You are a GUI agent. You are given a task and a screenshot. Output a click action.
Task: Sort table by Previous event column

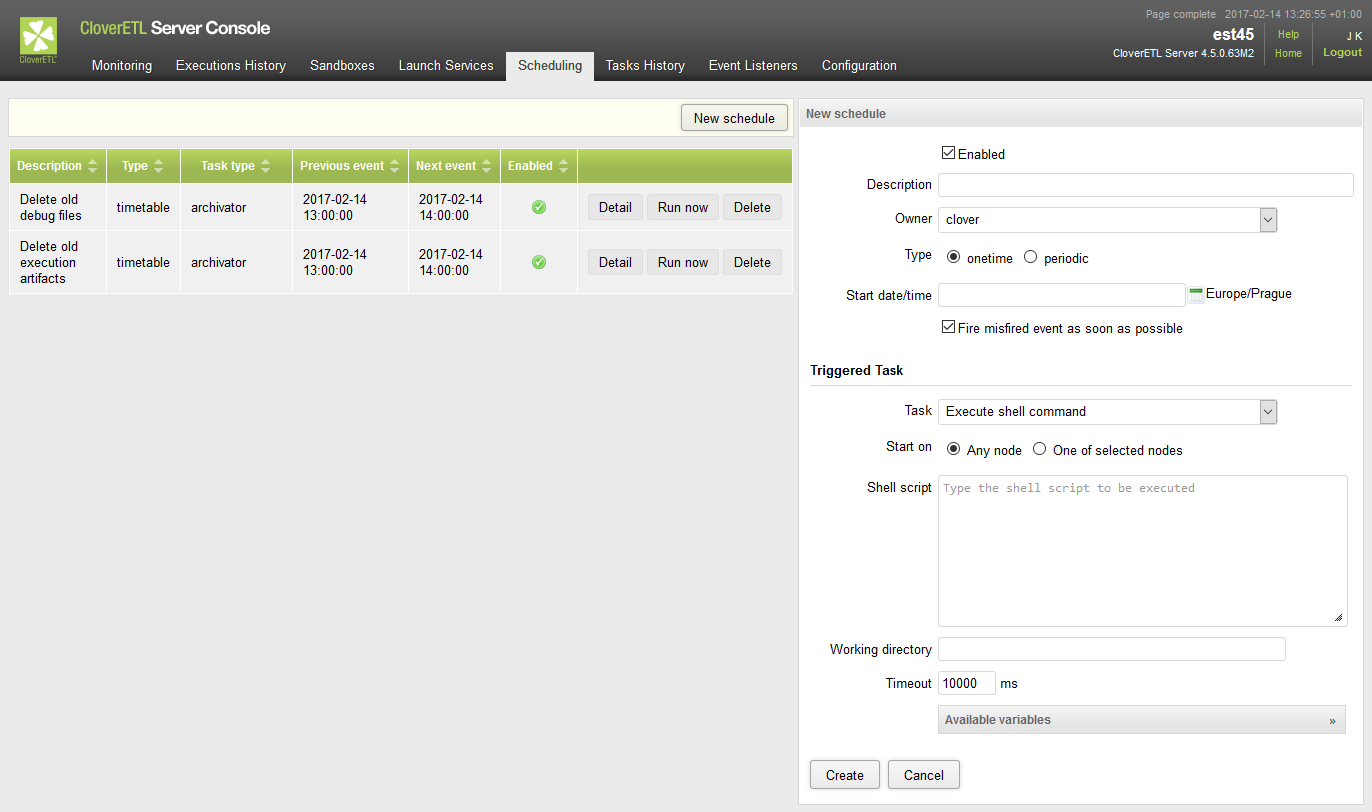click(x=350, y=166)
